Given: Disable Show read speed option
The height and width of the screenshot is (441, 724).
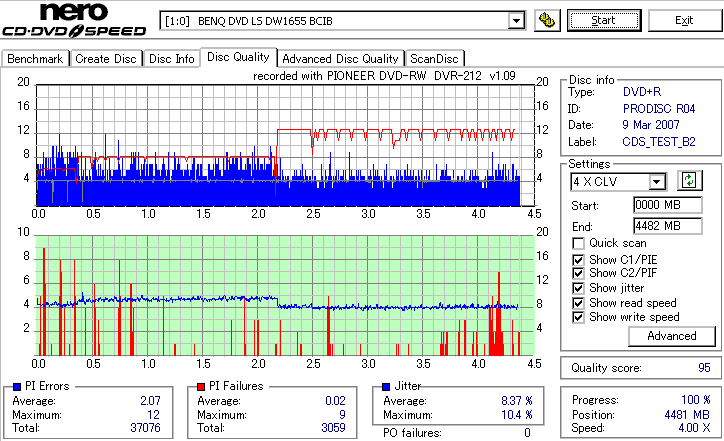Looking at the screenshot, I should click(578, 303).
